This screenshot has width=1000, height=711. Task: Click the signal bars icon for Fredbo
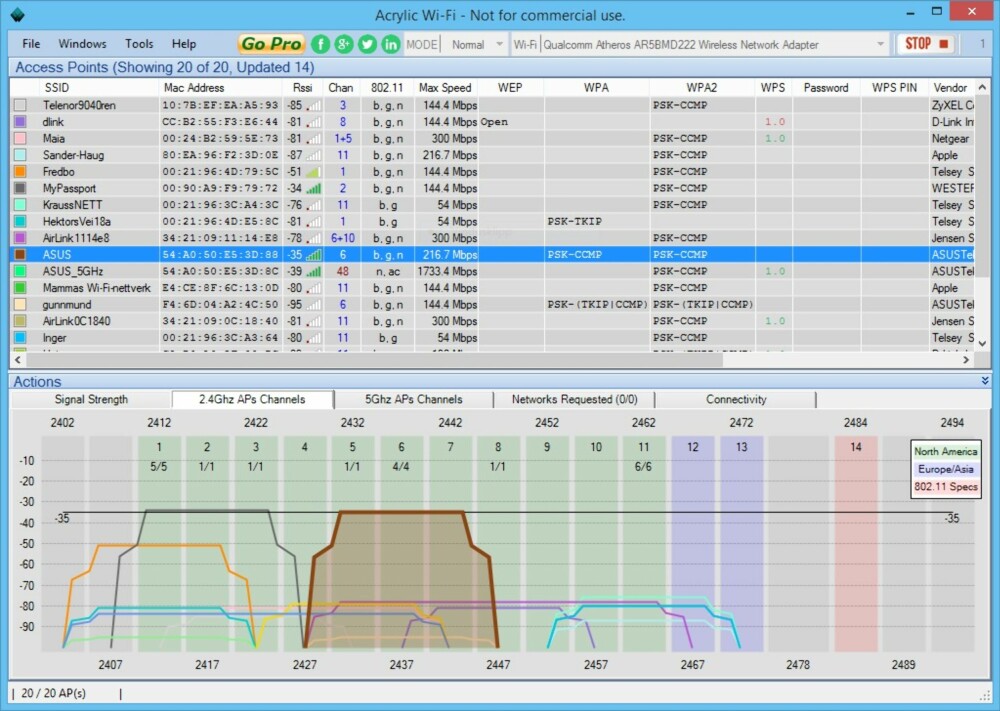(313, 172)
